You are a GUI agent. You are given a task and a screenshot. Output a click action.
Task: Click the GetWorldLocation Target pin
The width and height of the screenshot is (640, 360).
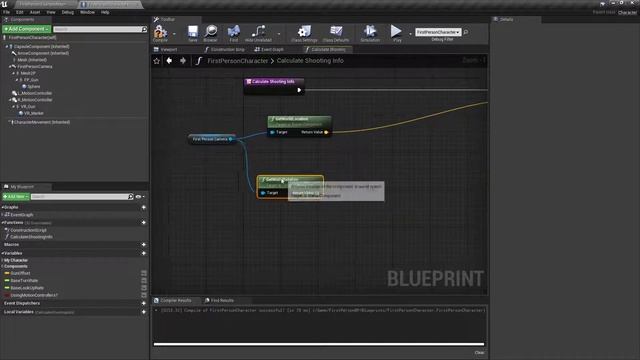pyautogui.click(x=272, y=132)
